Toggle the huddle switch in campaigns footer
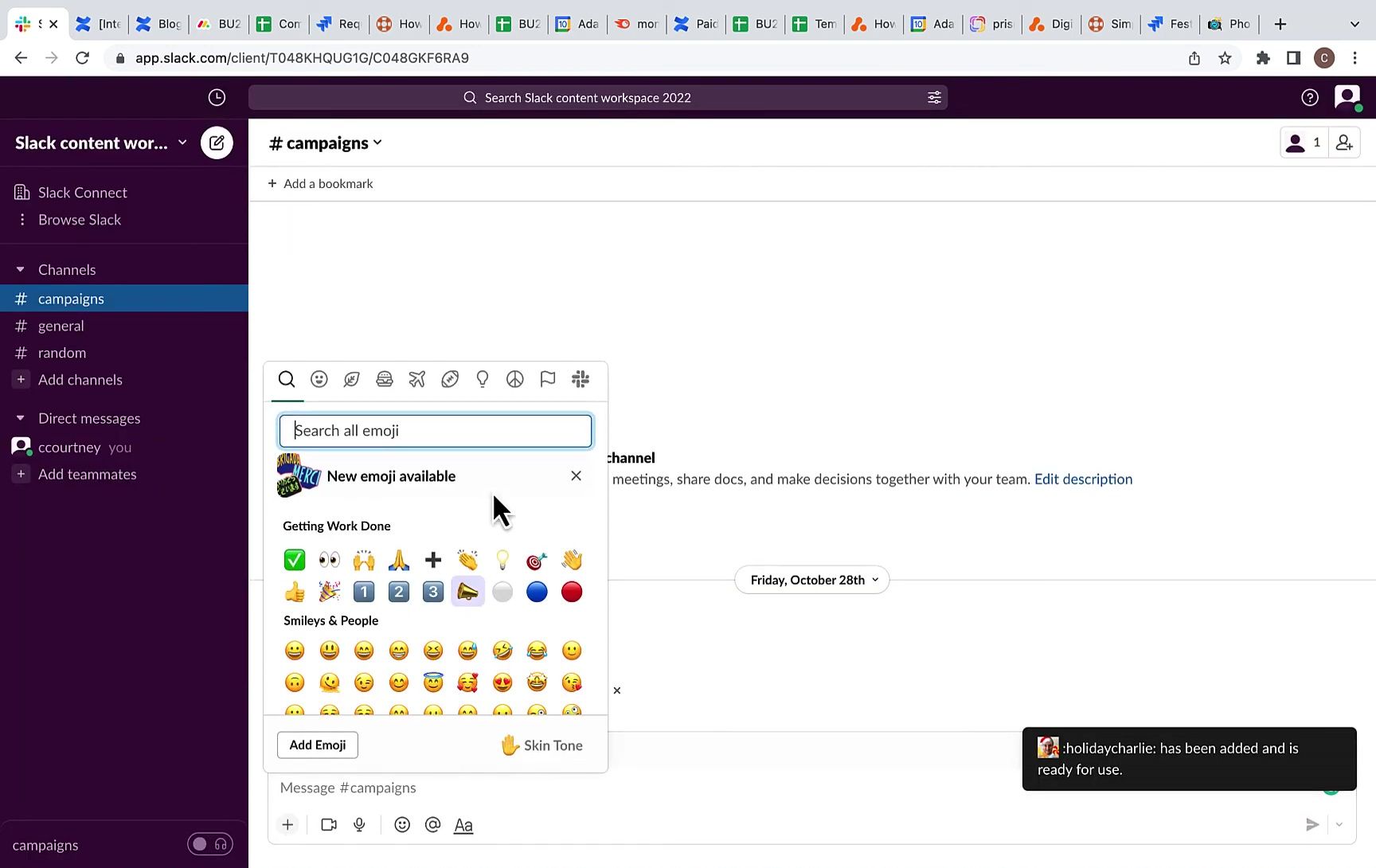This screenshot has width=1376, height=868. point(210,844)
